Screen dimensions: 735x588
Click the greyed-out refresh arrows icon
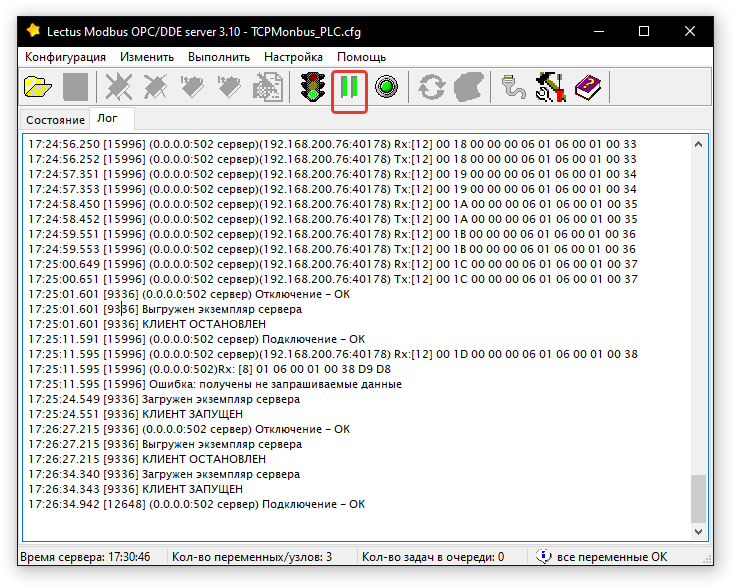(x=431, y=87)
